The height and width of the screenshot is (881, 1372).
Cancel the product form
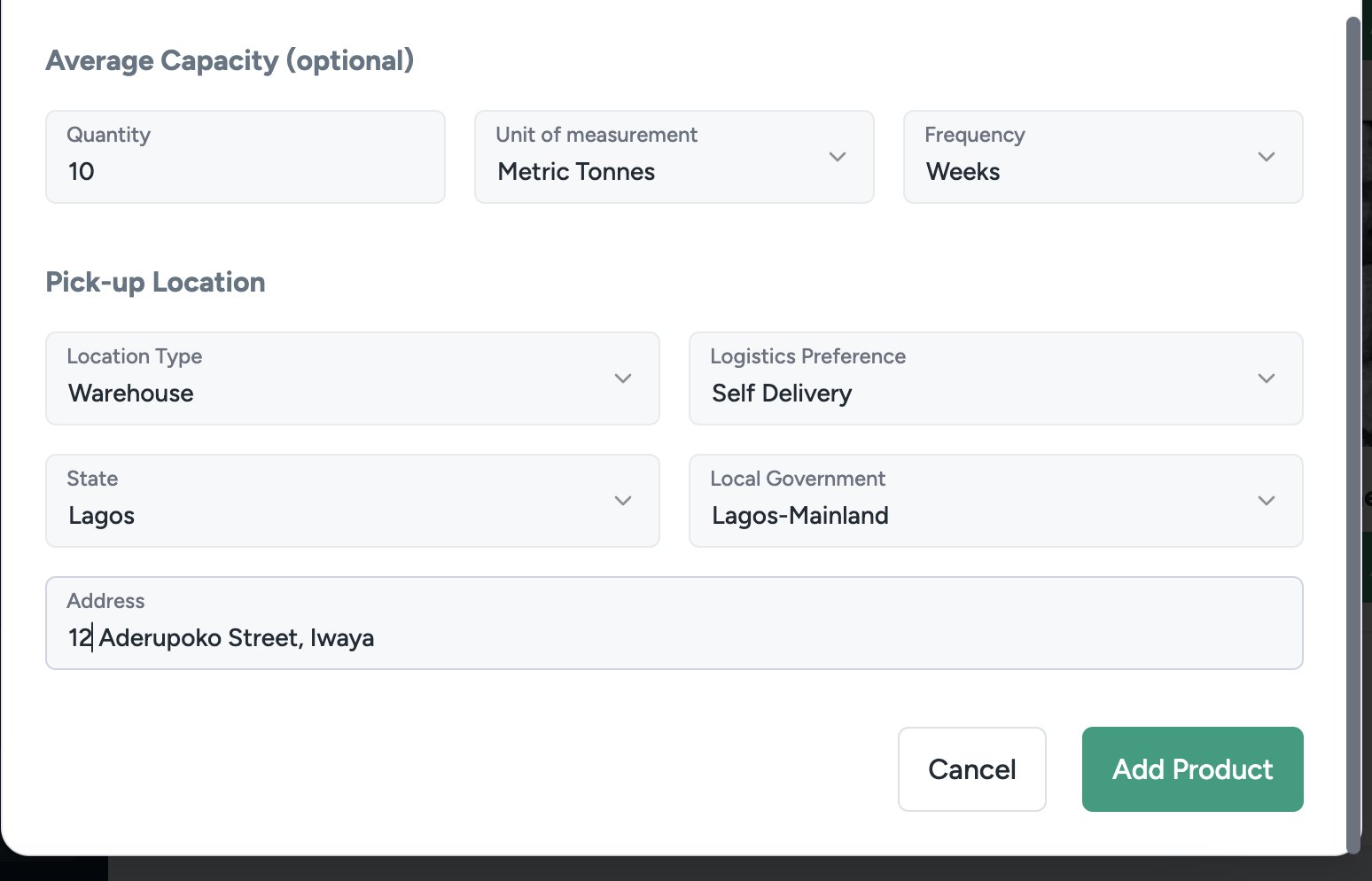pos(971,769)
